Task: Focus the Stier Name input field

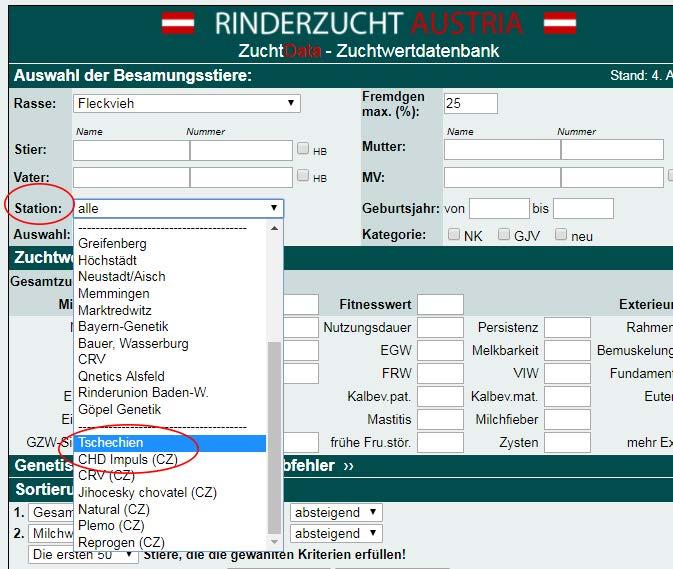Action: [x=131, y=151]
